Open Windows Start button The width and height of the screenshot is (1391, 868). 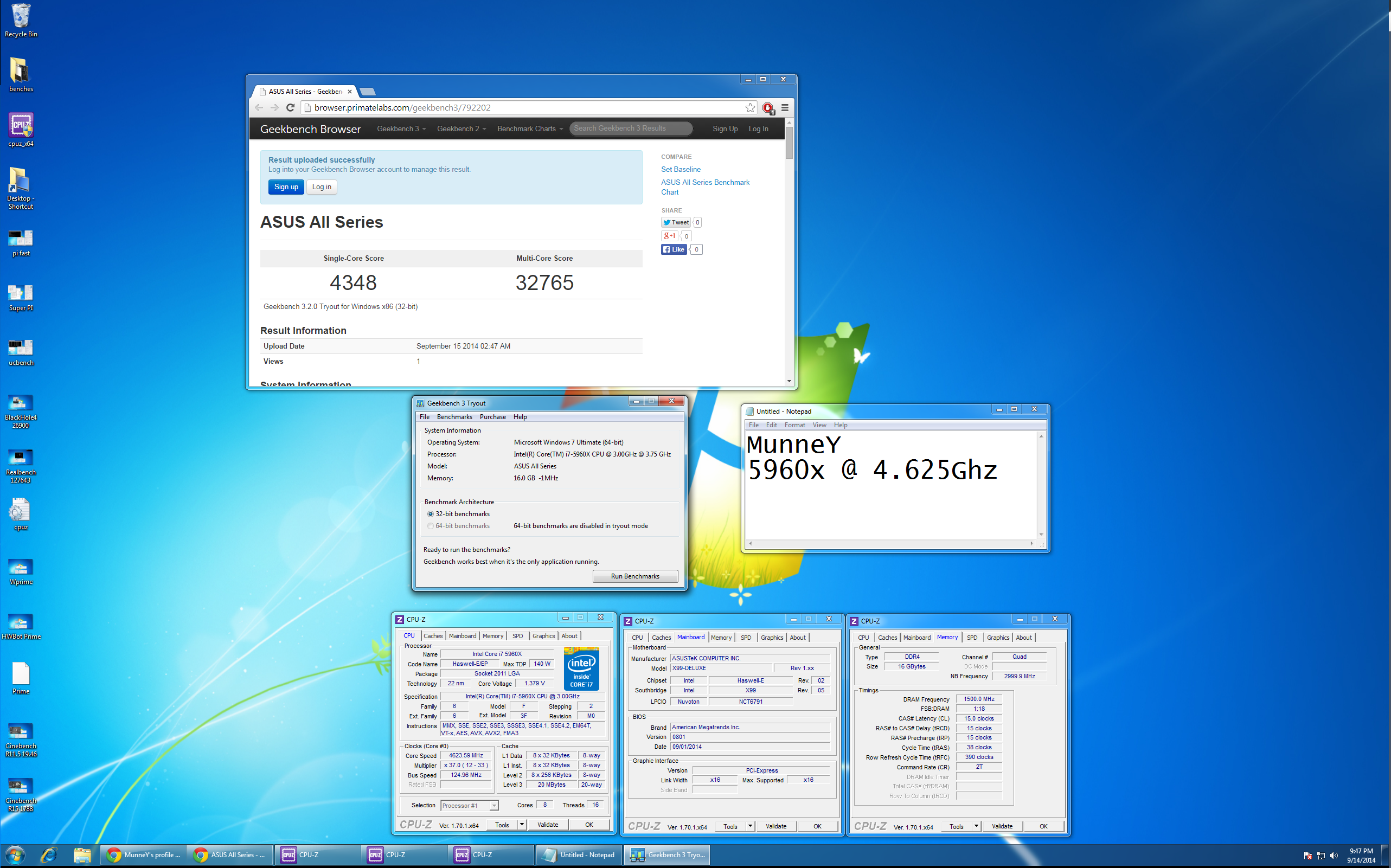(16, 856)
